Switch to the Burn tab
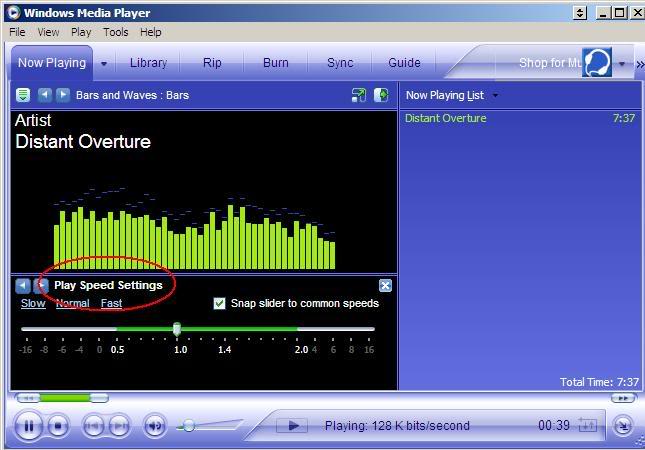Image resolution: width=645 pixels, height=450 pixels. [276, 63]
